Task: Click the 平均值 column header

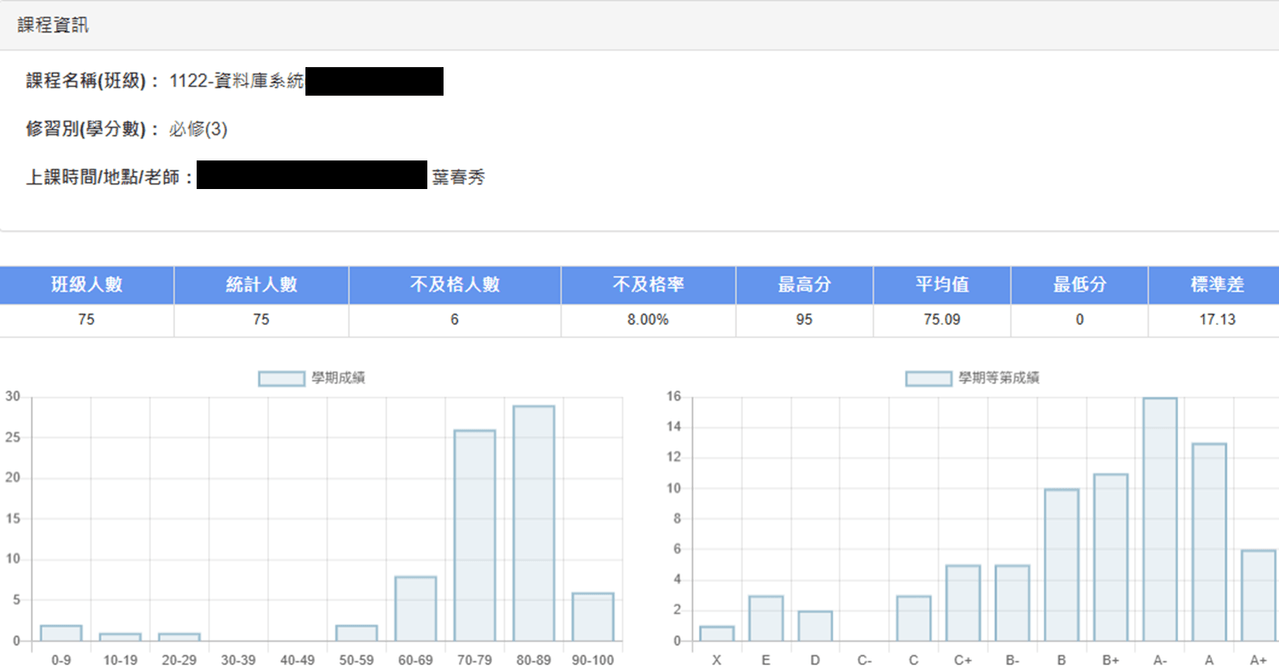Action: coord(942,285)
